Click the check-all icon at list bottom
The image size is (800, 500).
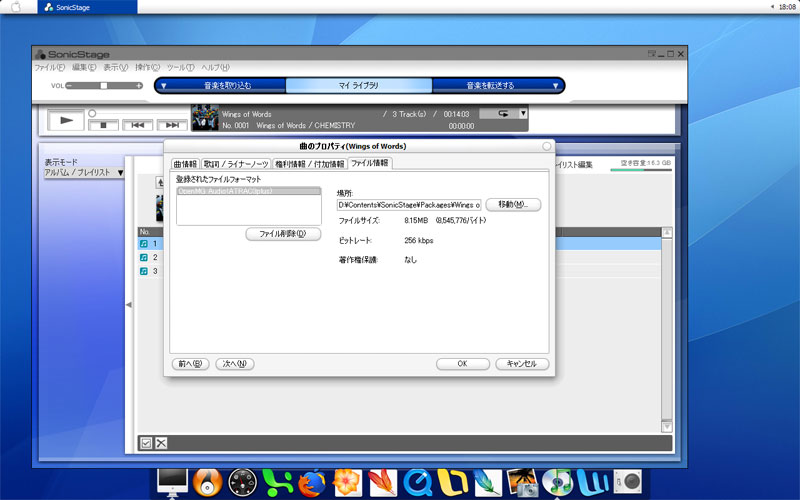[x=146, y=443]
